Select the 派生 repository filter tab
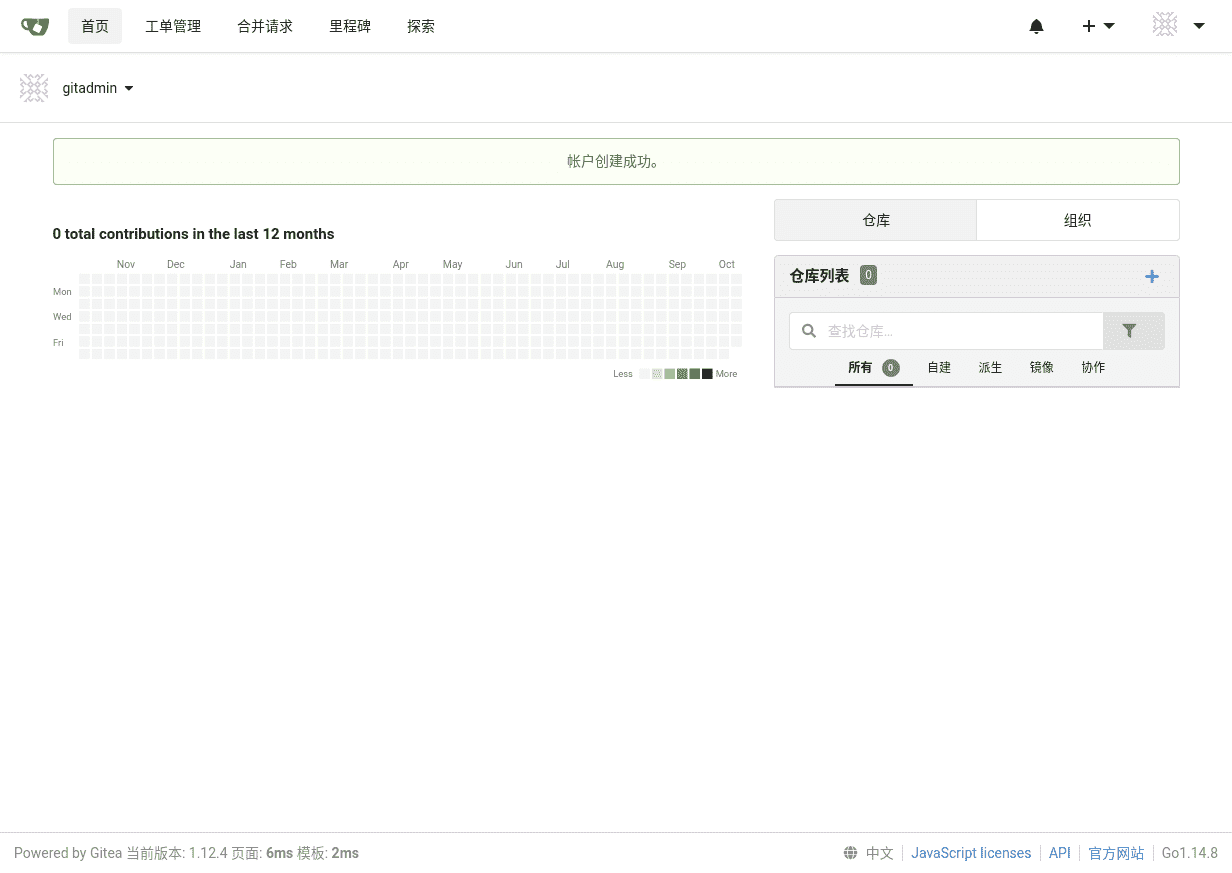This screenshot has width=1232, height=873. click(990, 367)
